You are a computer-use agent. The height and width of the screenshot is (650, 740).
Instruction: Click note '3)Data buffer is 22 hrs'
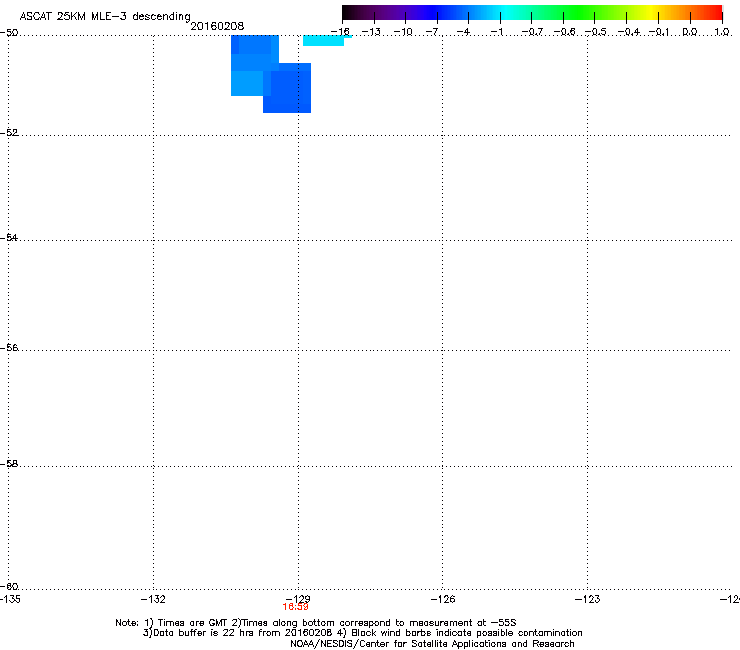pyautogui.click(x=198, y=633)
